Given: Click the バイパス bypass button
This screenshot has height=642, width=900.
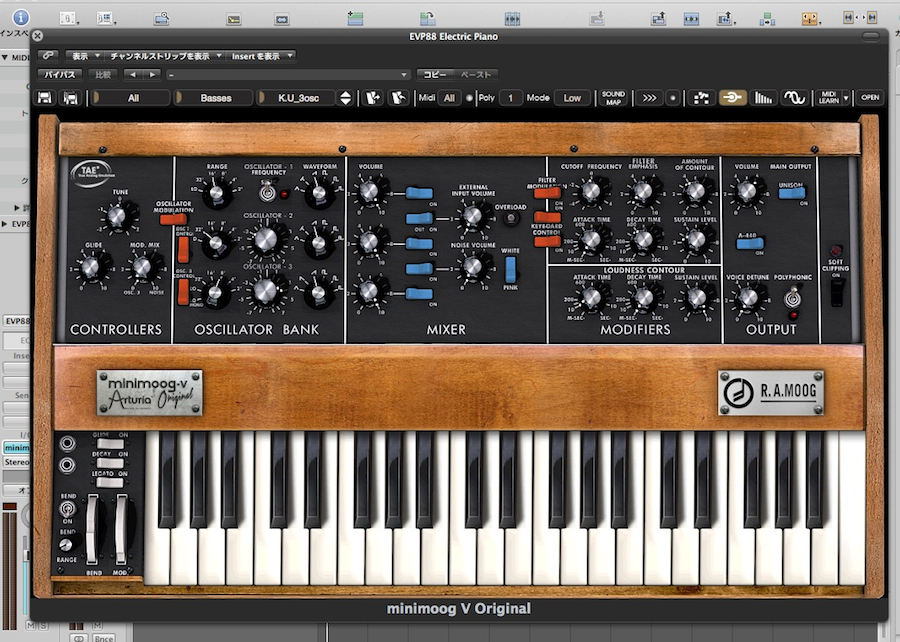Looking at the screenshot, I should [60, 75].
